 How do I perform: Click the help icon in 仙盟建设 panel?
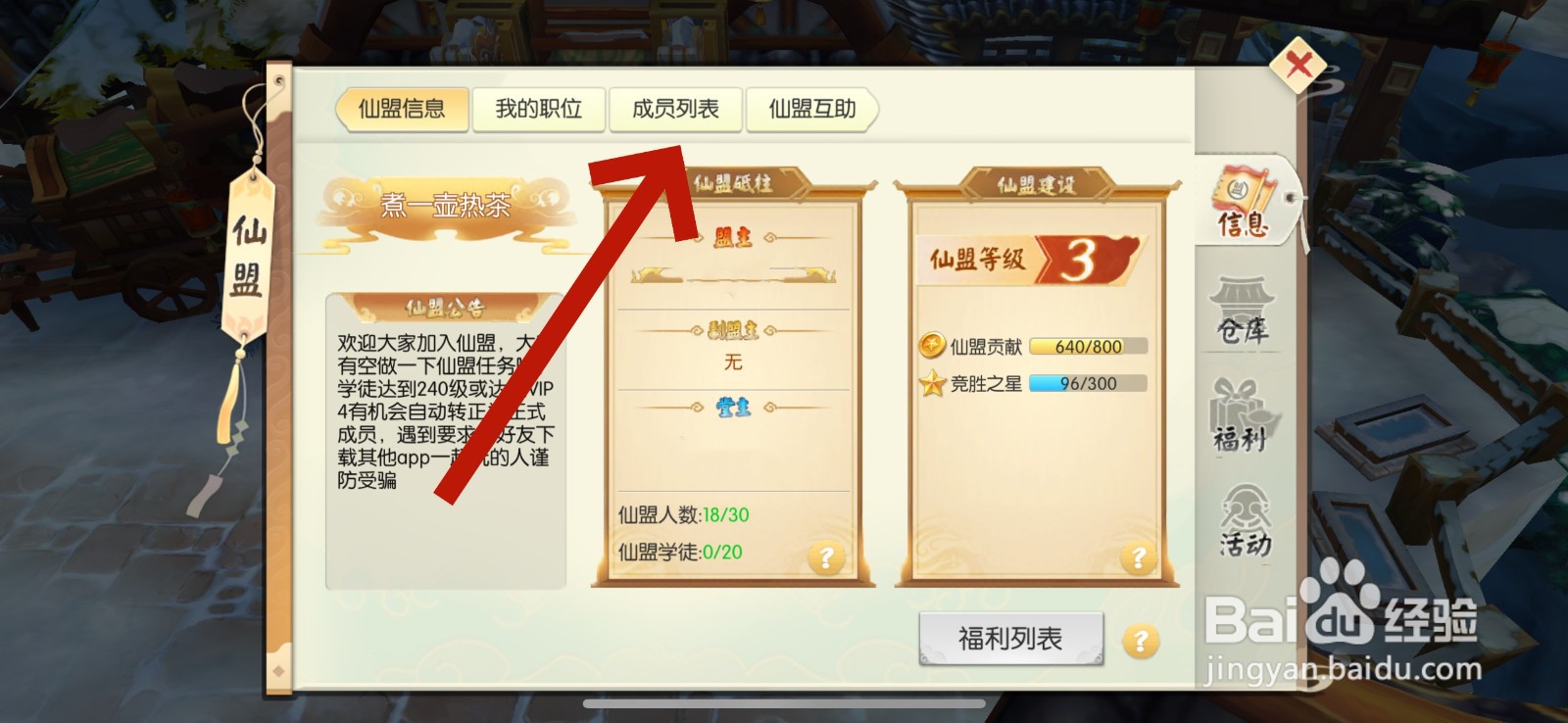click(x=1139, y=557)
